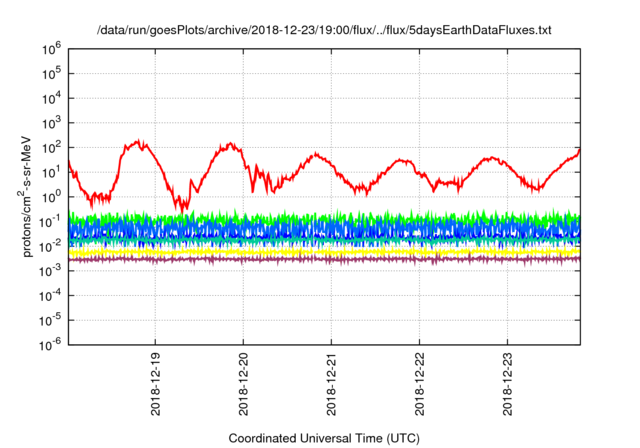Viewport: 640px width, 448px height.
Task: Click the y-axis label 'protons/cm²-s-sr-MeV'
Action: tap(25, 196)
